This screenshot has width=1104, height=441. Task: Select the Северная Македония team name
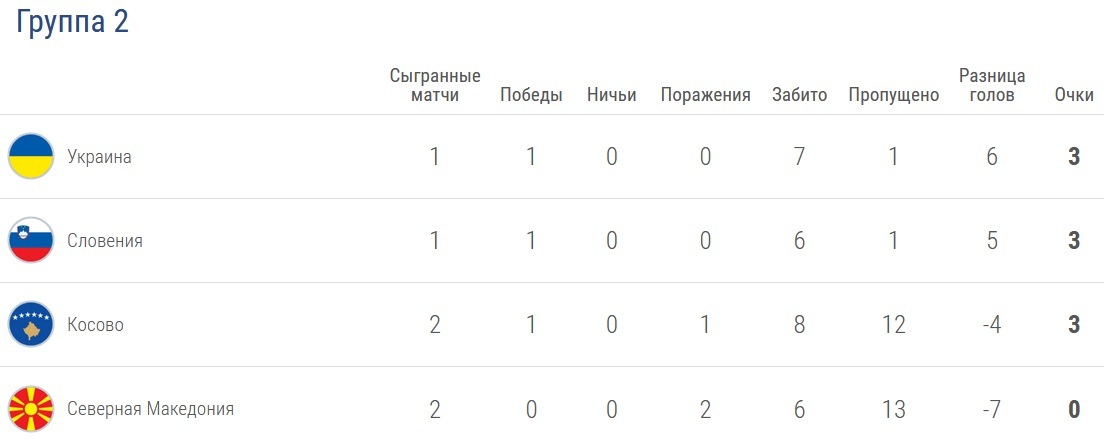[150, 409]
